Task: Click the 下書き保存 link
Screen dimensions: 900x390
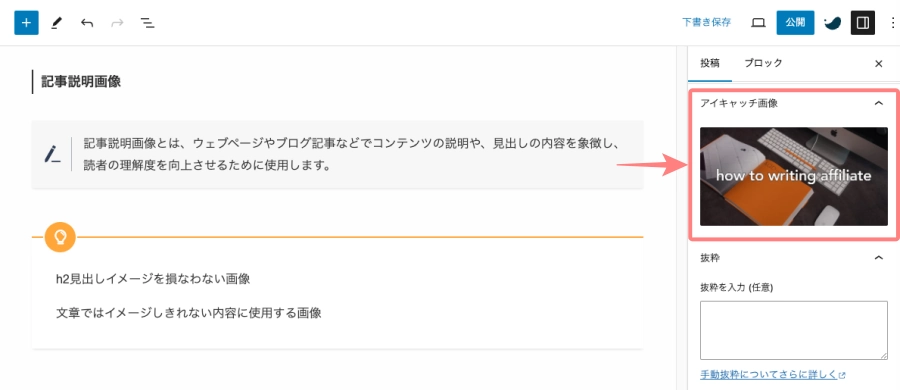Action: (707, 23)
